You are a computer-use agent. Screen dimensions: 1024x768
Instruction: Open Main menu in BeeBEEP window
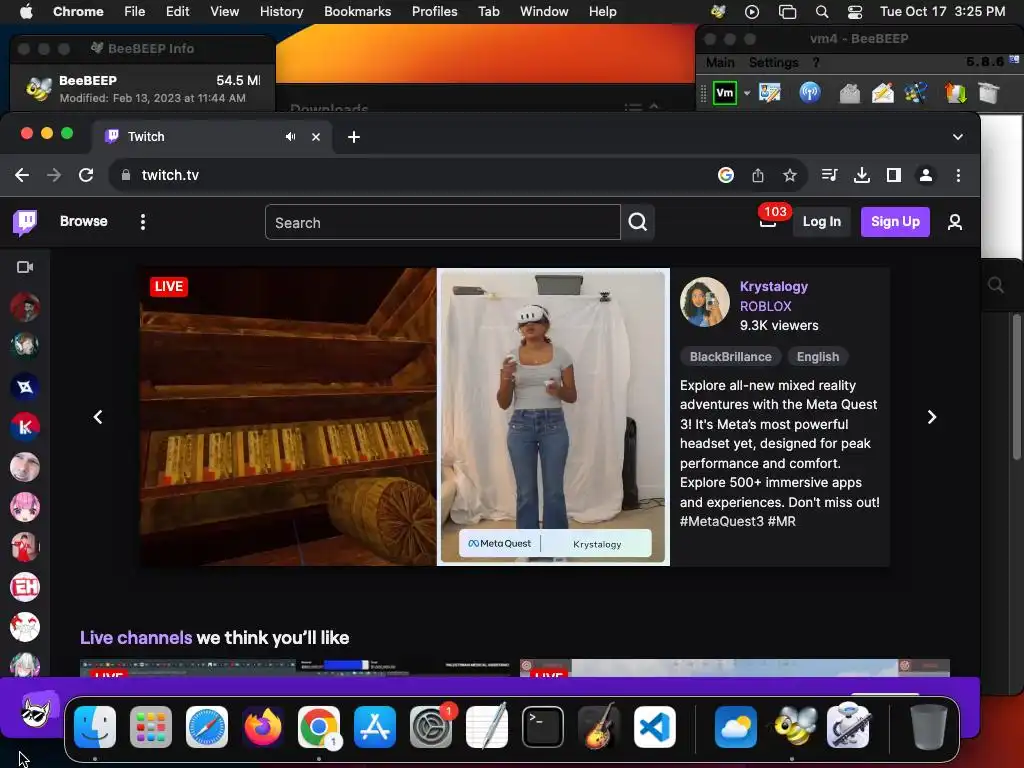720,62
